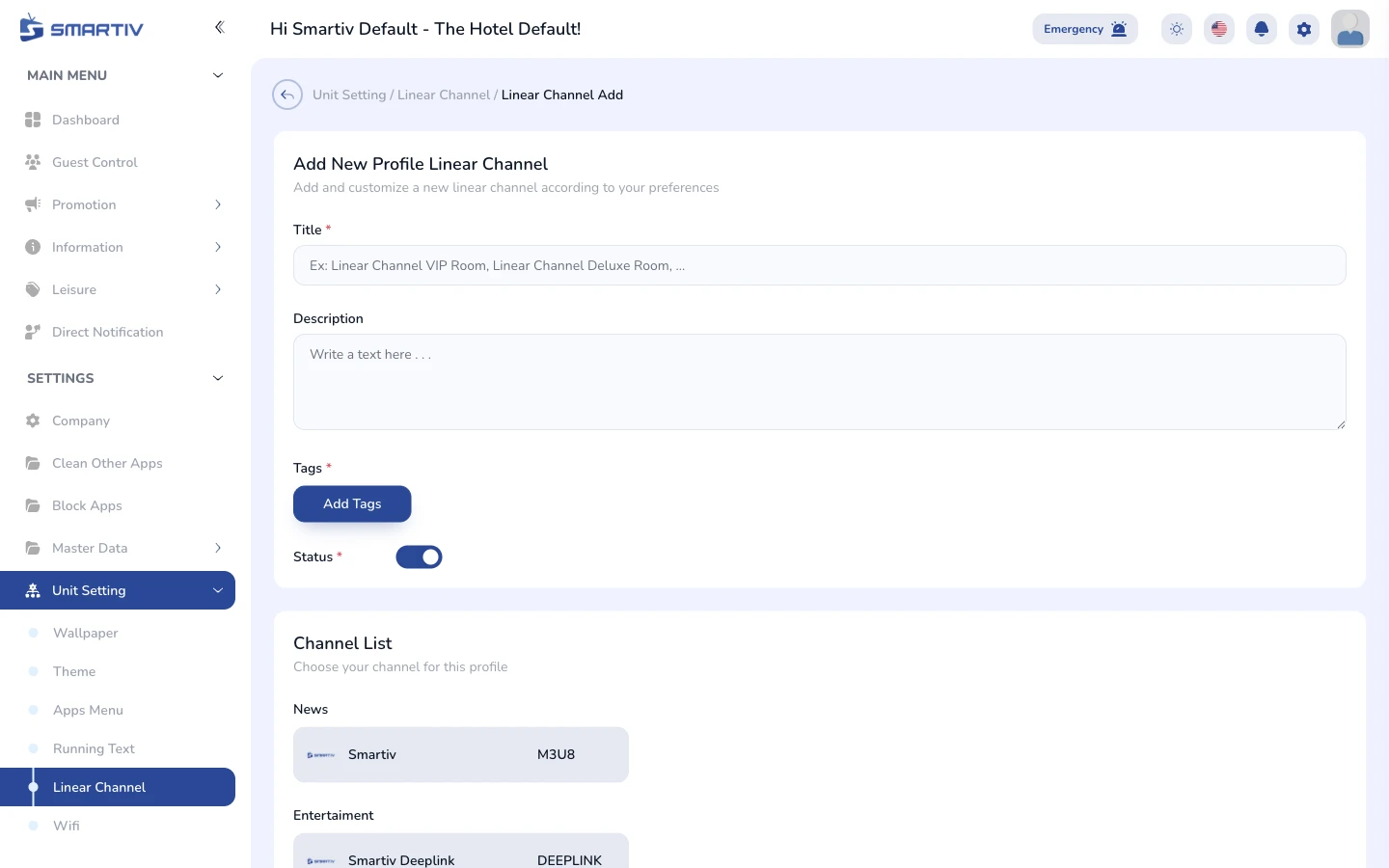Click into the Title input field
Viewport: 1389px width, 868px height.
[820, 265]
